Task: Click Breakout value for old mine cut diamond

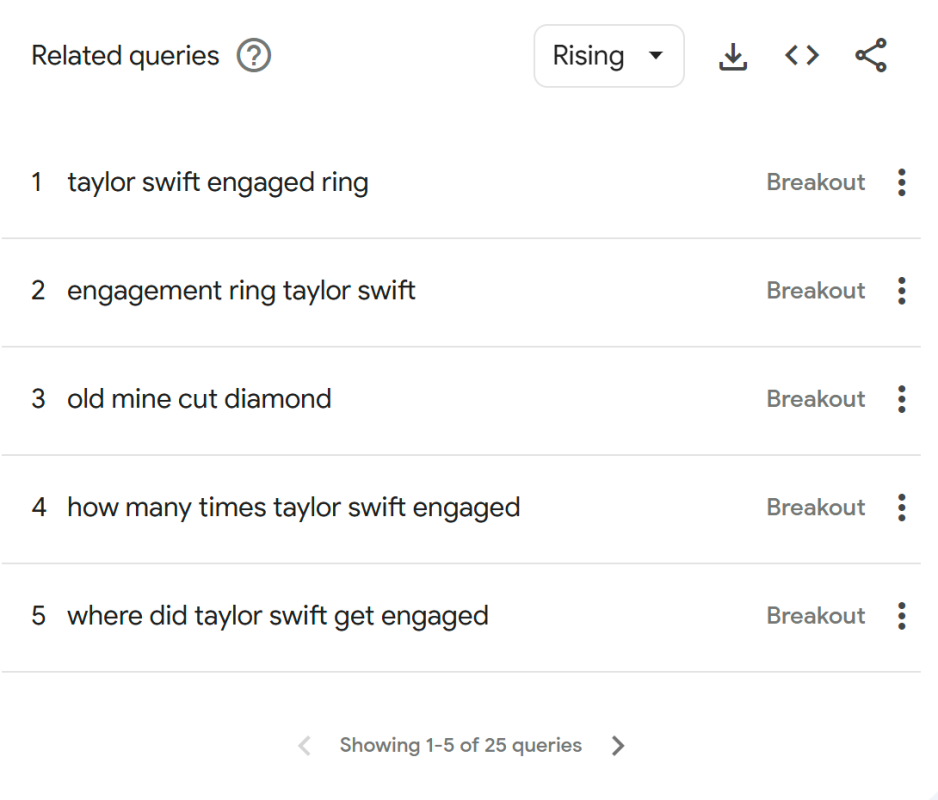Action: (815, 399)
